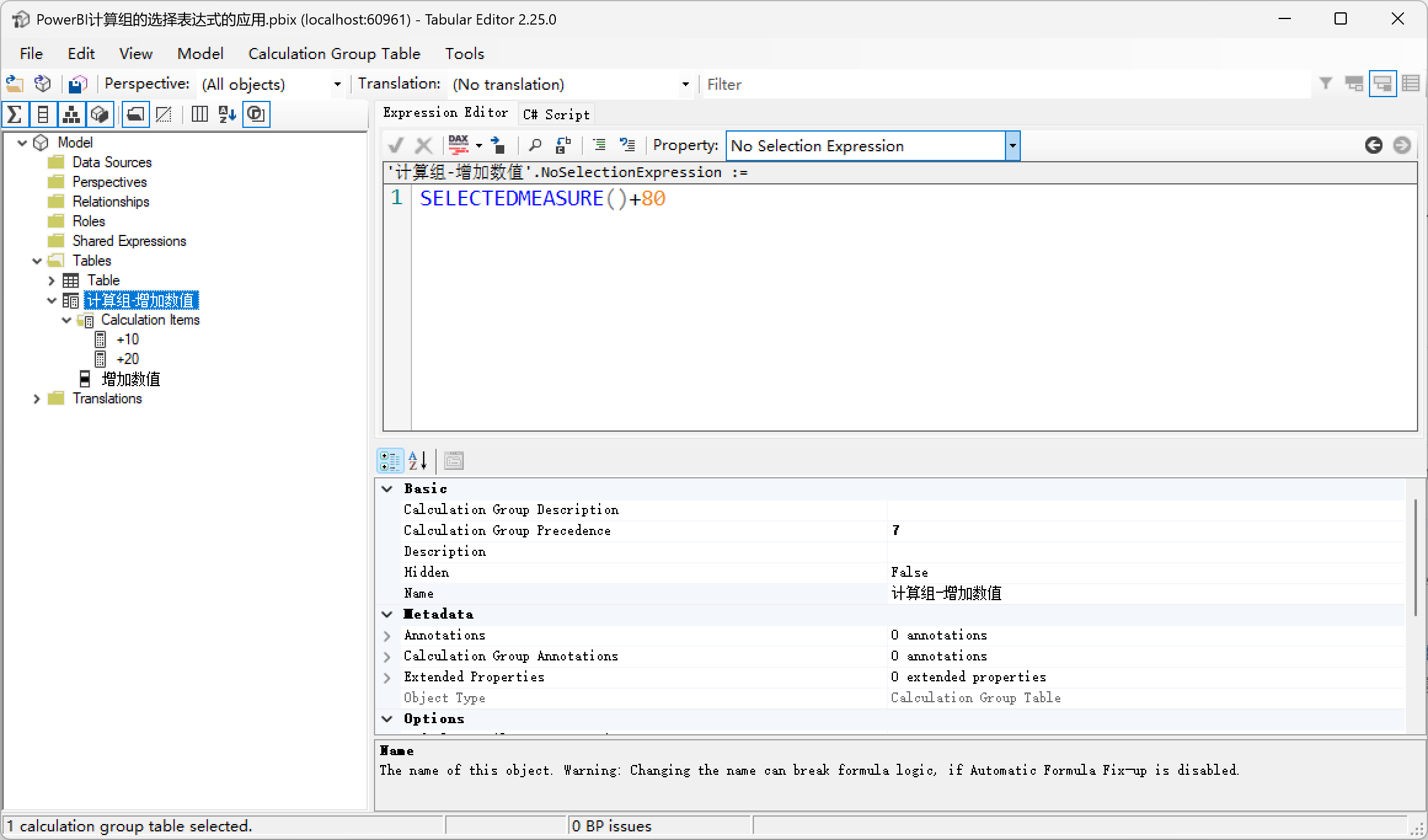Select the +20 calculation item
Screen dimensions: 1428x840
[127, 359]
